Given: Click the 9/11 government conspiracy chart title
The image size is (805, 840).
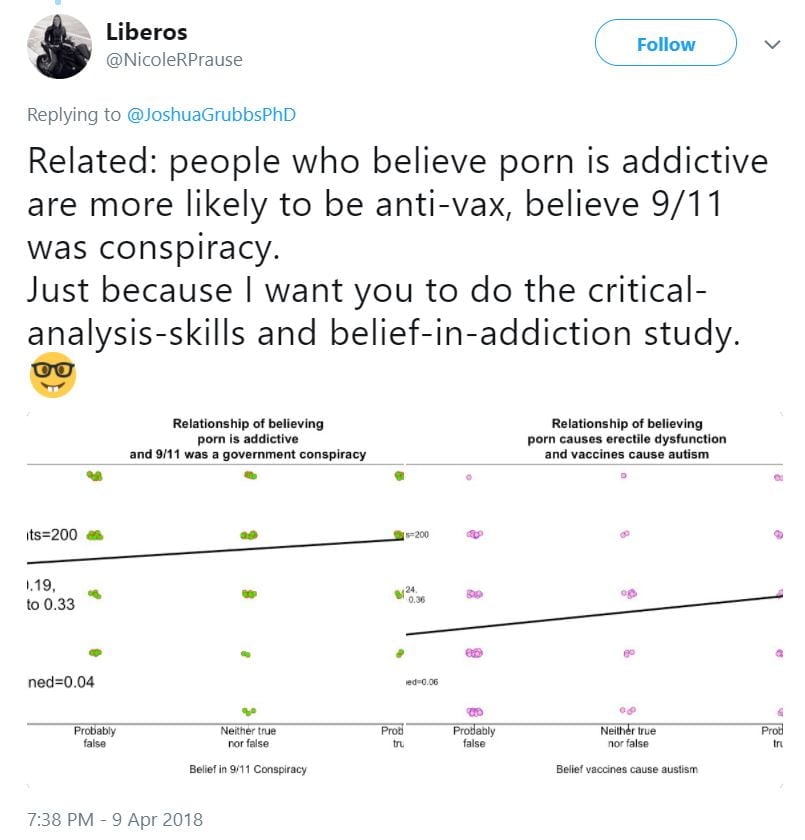Looking at the screenshot, I should coord(248,439).
